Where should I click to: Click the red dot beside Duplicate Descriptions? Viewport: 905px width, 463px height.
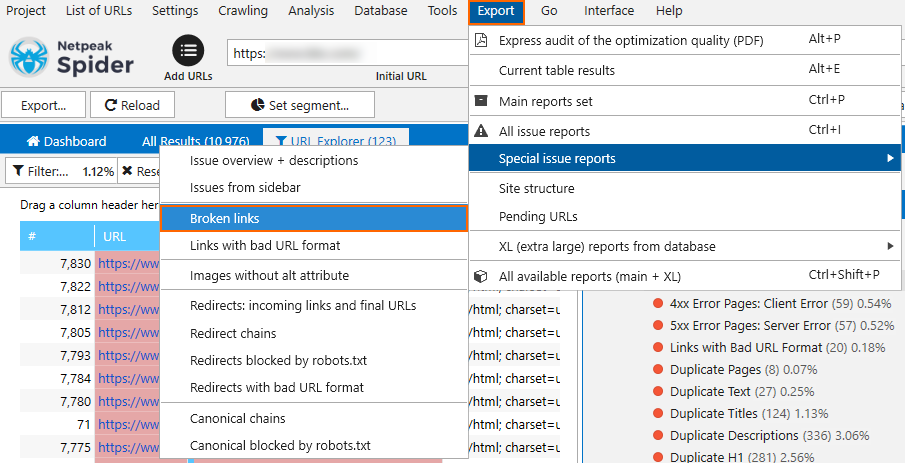tap(657, 435)
